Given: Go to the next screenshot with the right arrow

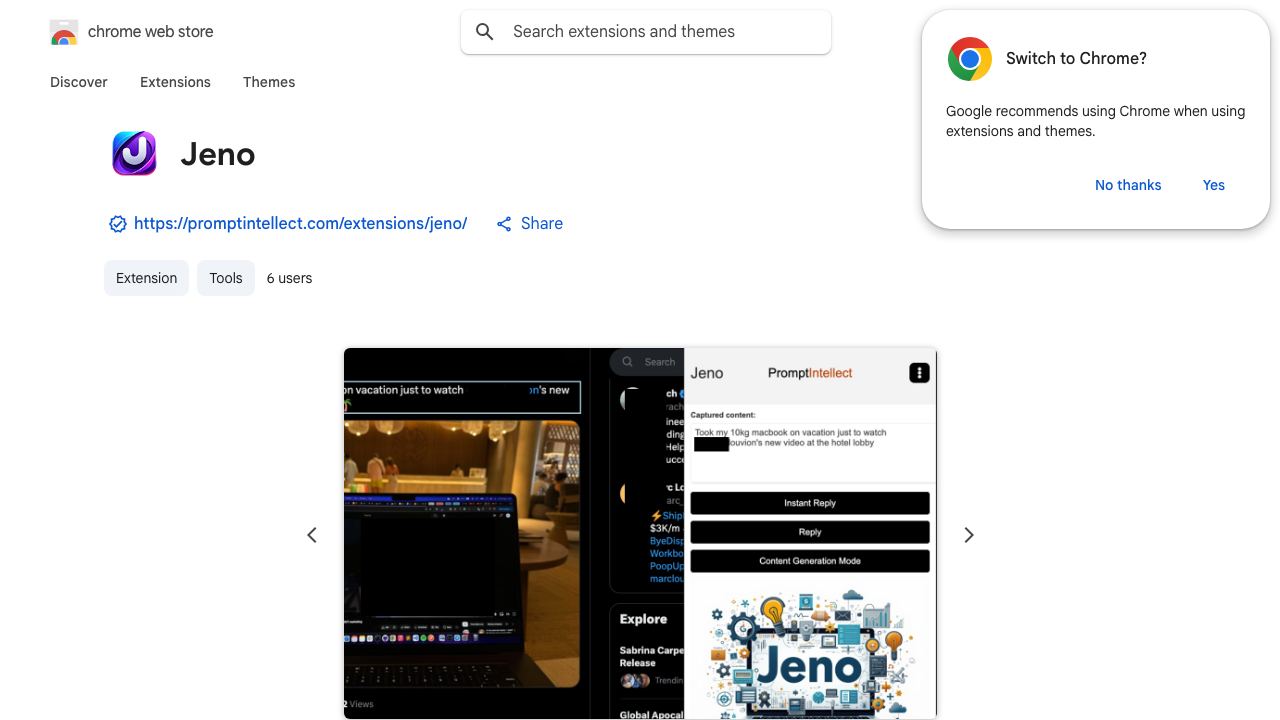Looking at the screenshot, I should 968,535.
